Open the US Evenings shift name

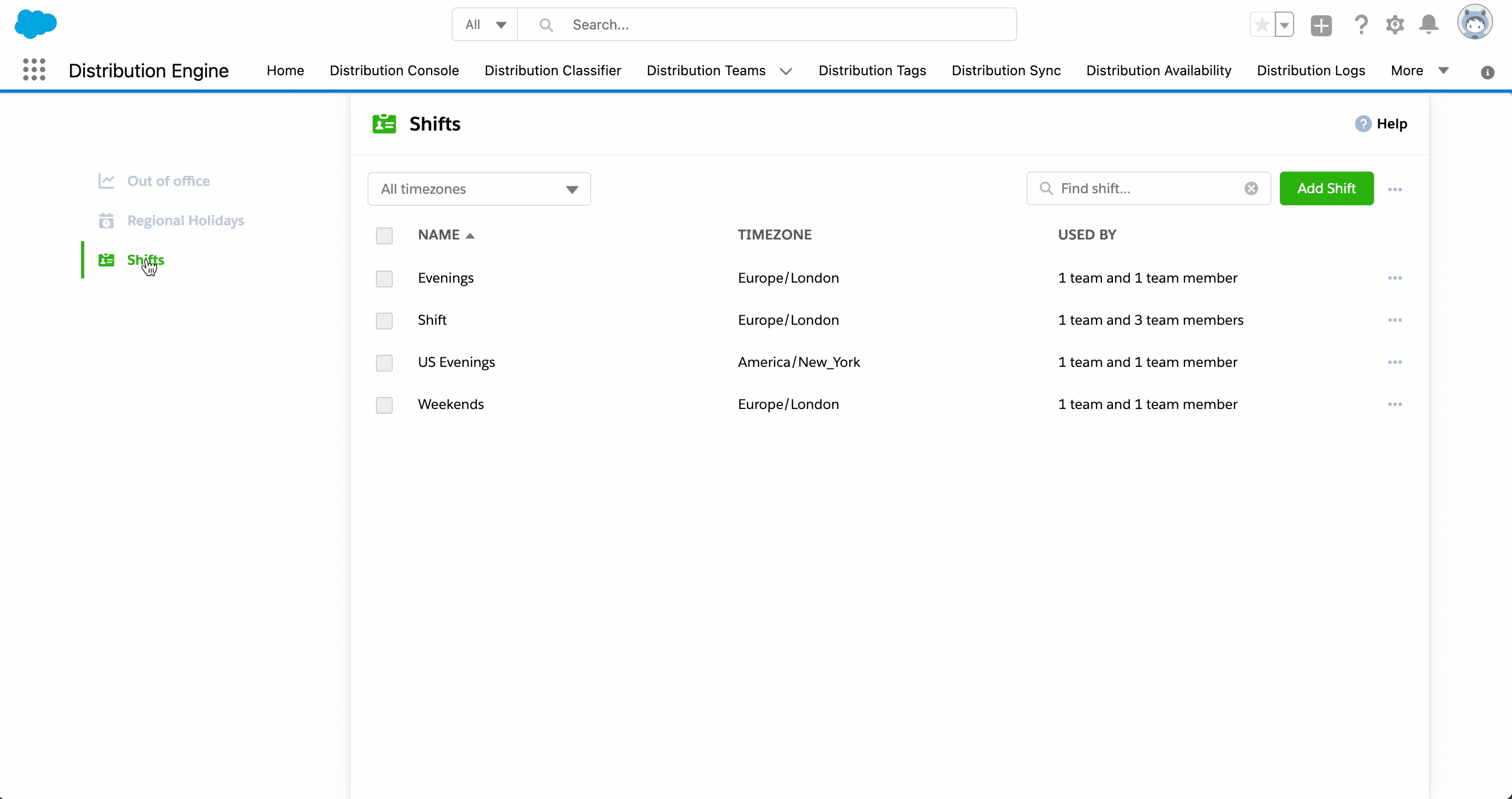pos(456,363)
